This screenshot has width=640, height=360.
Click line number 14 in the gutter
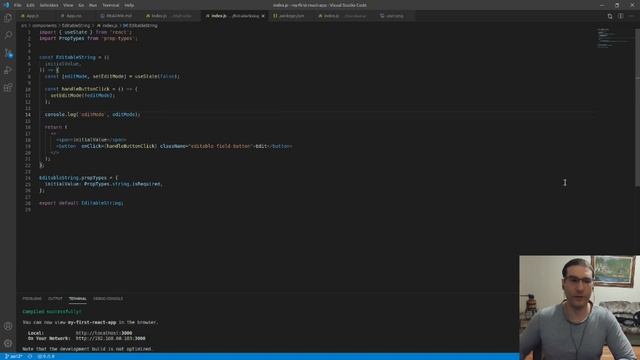[28, 115]
